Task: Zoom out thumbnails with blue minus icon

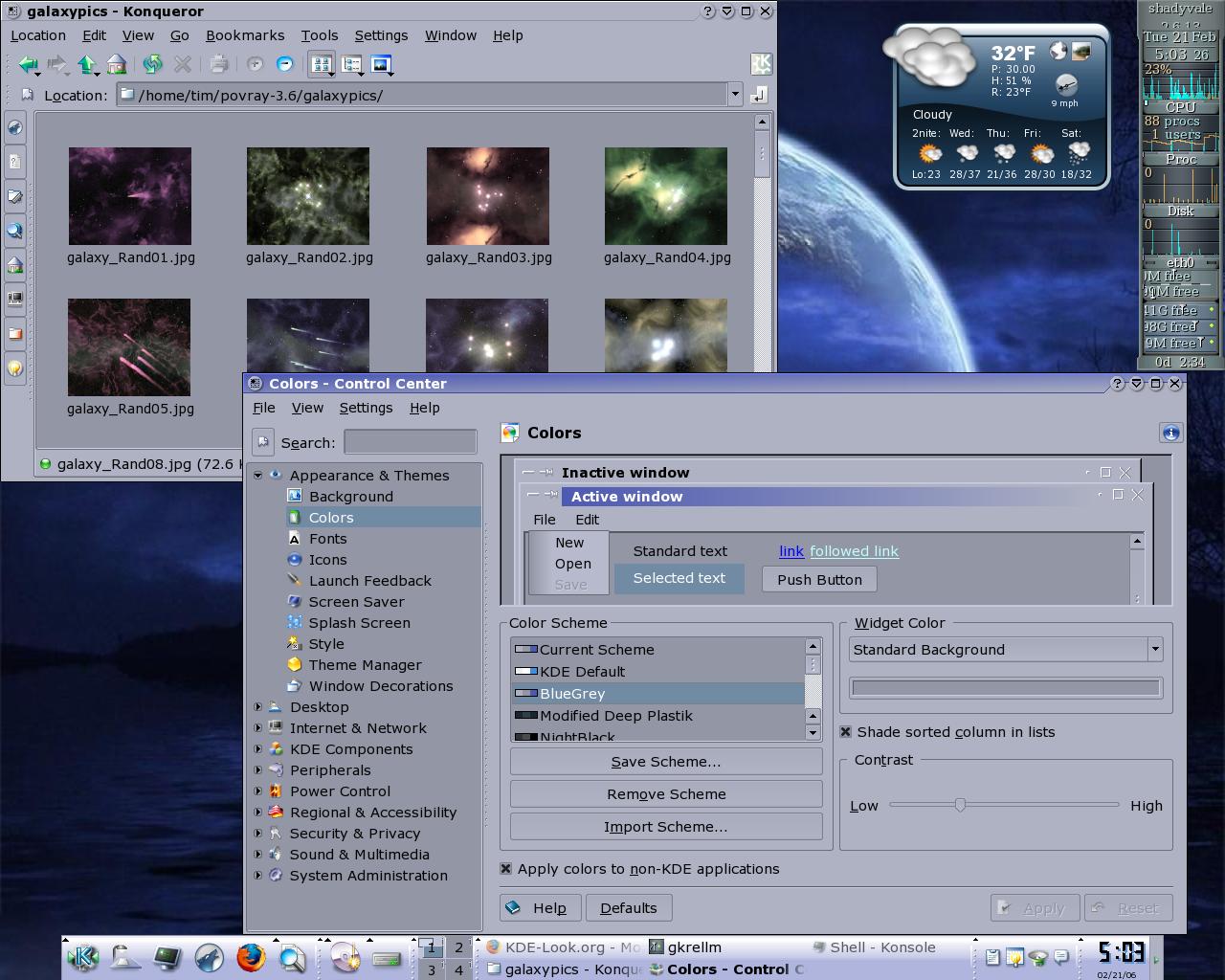Action: (x=284, y=64)
